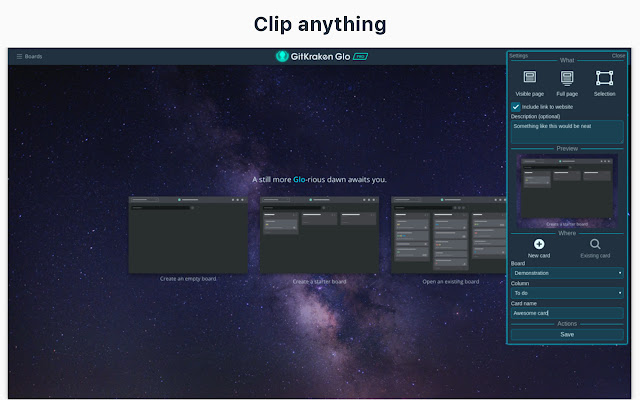The image size is (640, 400).
Task: Select the Visible page capture icon
Action: click(x=529, y=77)
